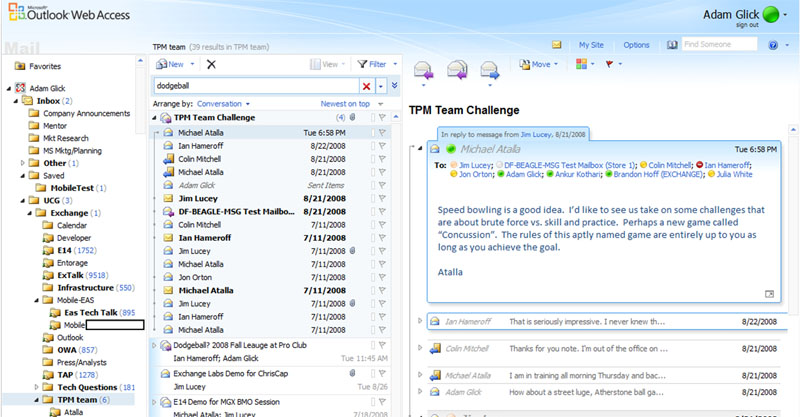Click the Find Someone search field

(718, 45)
